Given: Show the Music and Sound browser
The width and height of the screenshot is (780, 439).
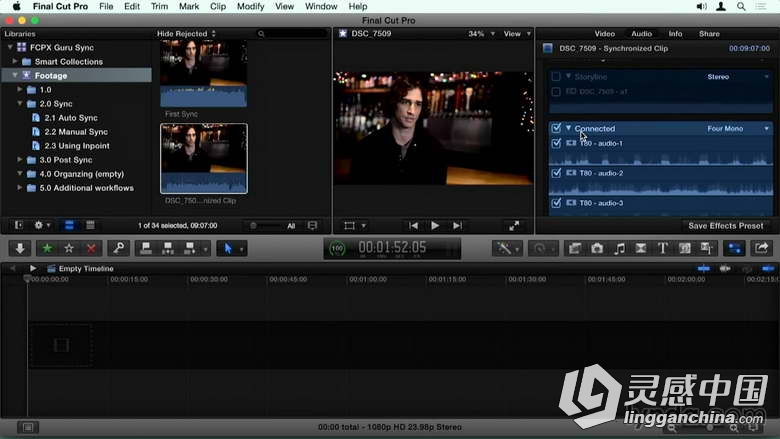Looking at the screenshot, I should 619,248.
